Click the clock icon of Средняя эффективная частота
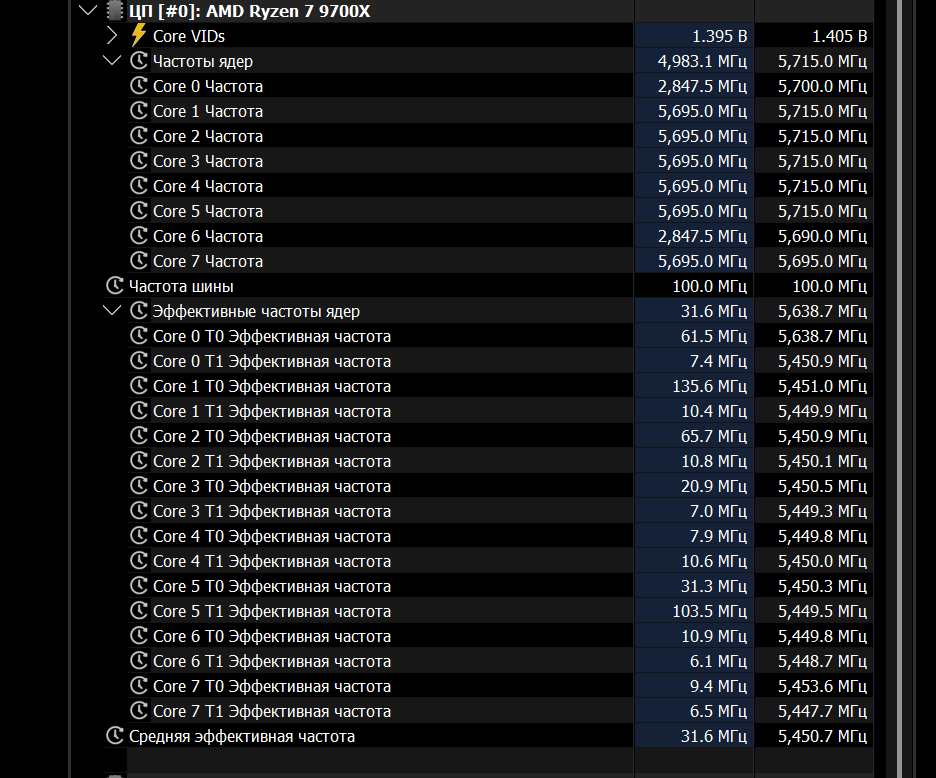 click(115, 736)
